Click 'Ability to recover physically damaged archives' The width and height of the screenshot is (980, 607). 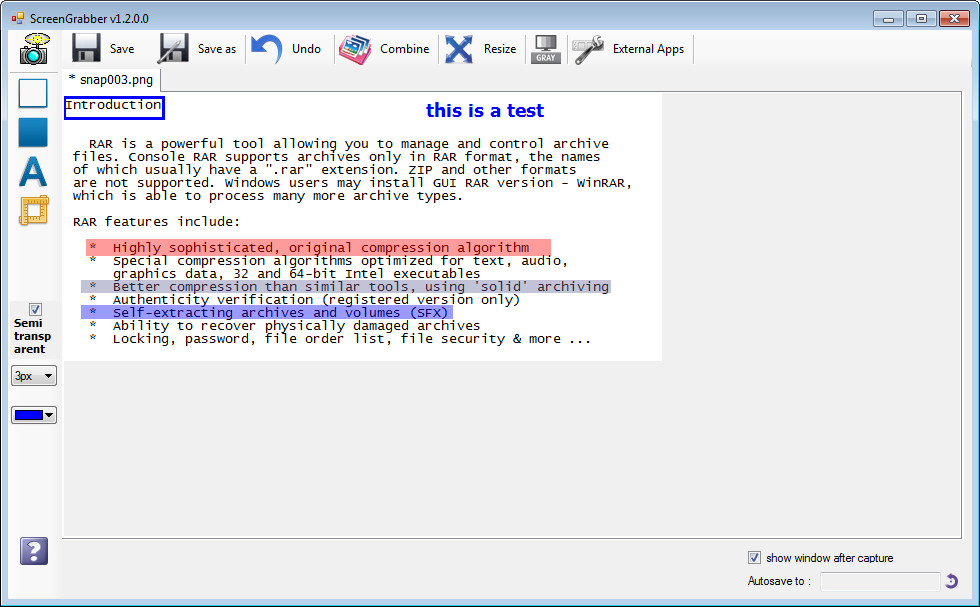click(296, 326)
